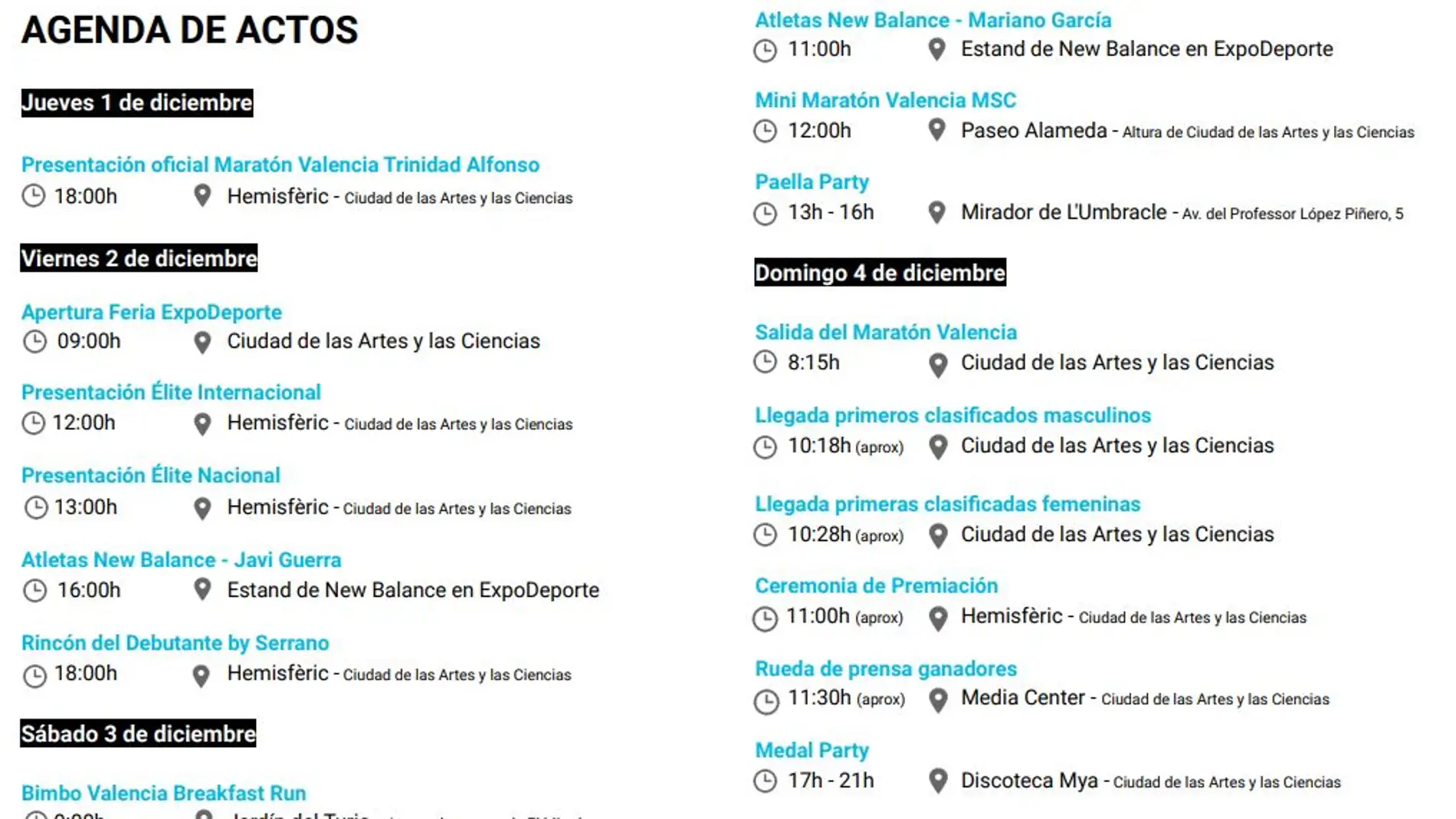Select Llegada primeros clasificados masculinos

[953, 415]
